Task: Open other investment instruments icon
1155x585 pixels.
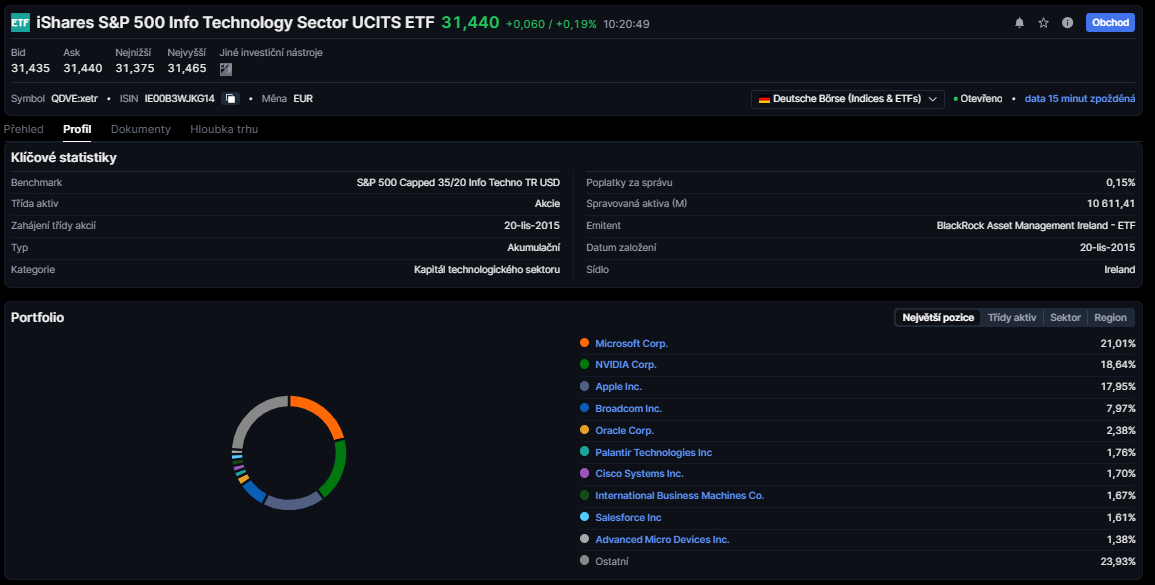Action: click(x=225, y=69)
